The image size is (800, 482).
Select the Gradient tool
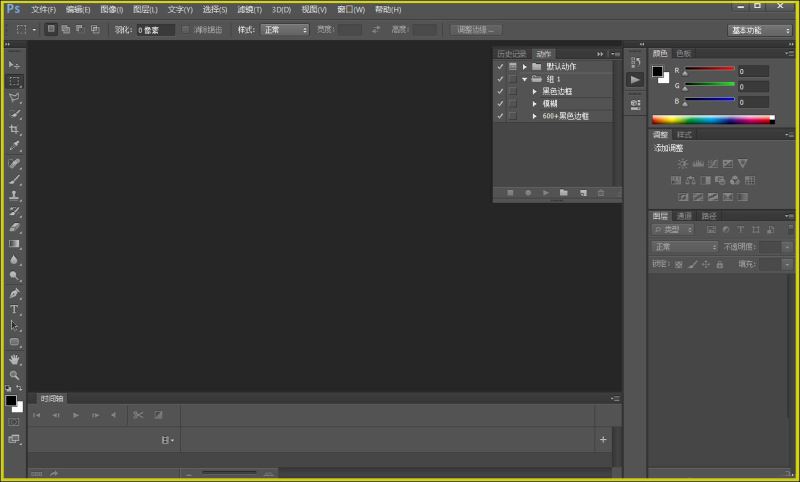14,244
